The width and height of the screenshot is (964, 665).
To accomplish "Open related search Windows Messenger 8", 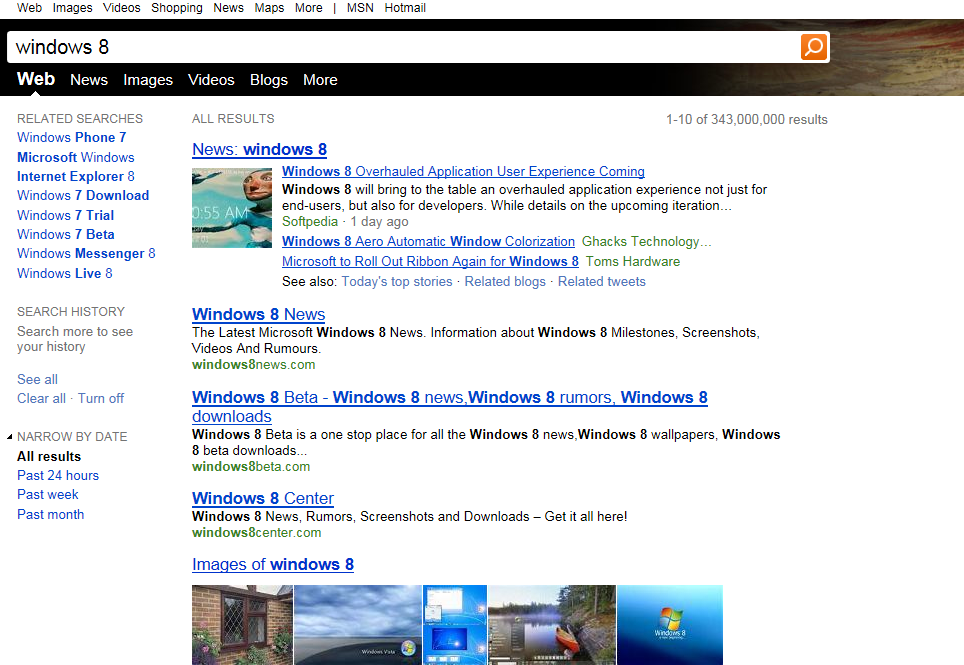I will (86, 254).
